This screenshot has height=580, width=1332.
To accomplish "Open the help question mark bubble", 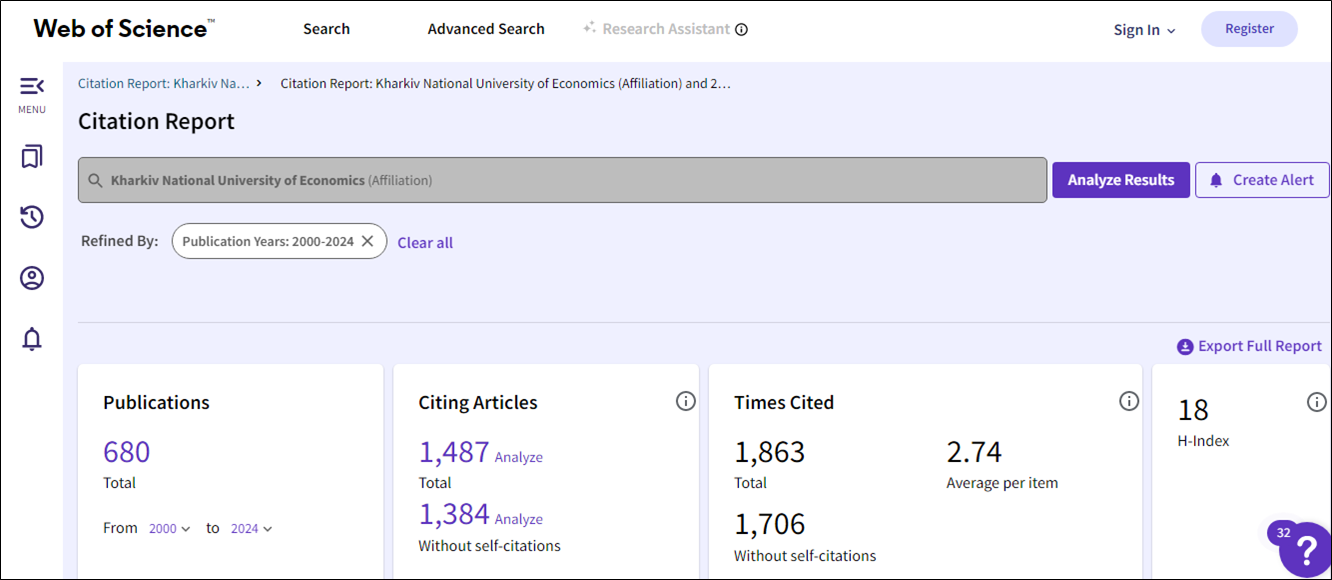I will (1304, 550).
